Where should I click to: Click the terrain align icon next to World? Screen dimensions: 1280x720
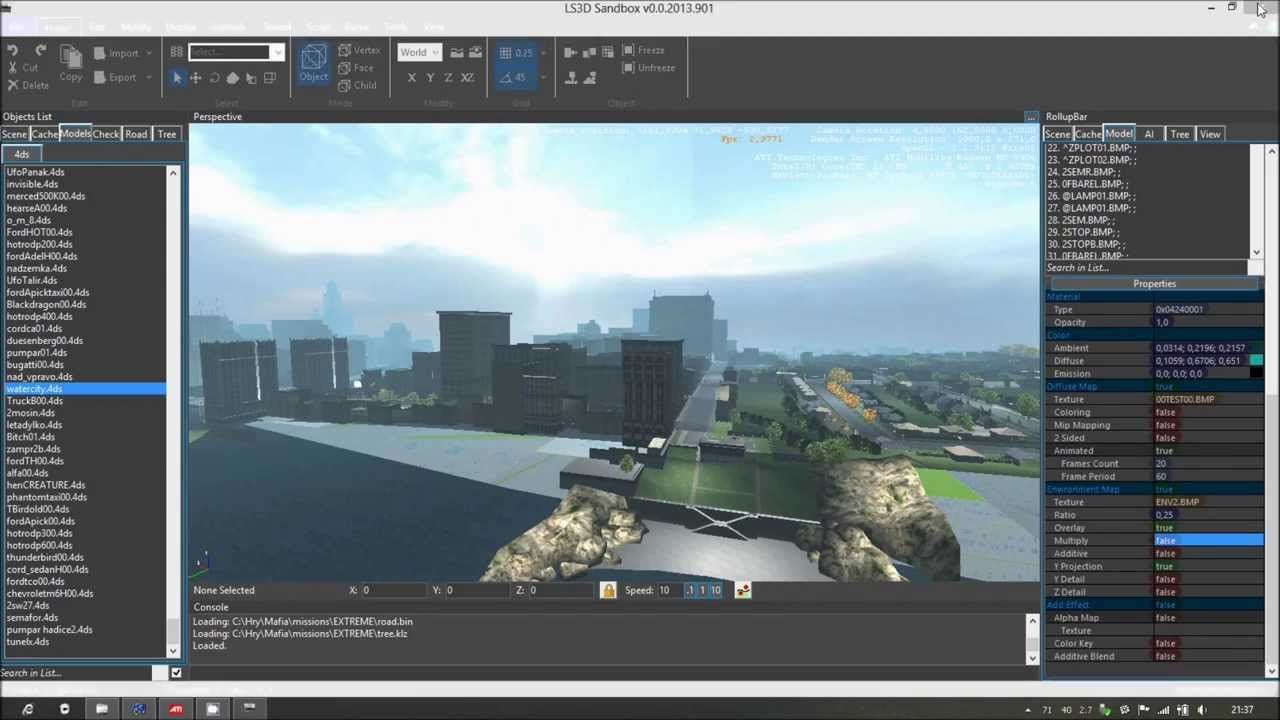457,52
